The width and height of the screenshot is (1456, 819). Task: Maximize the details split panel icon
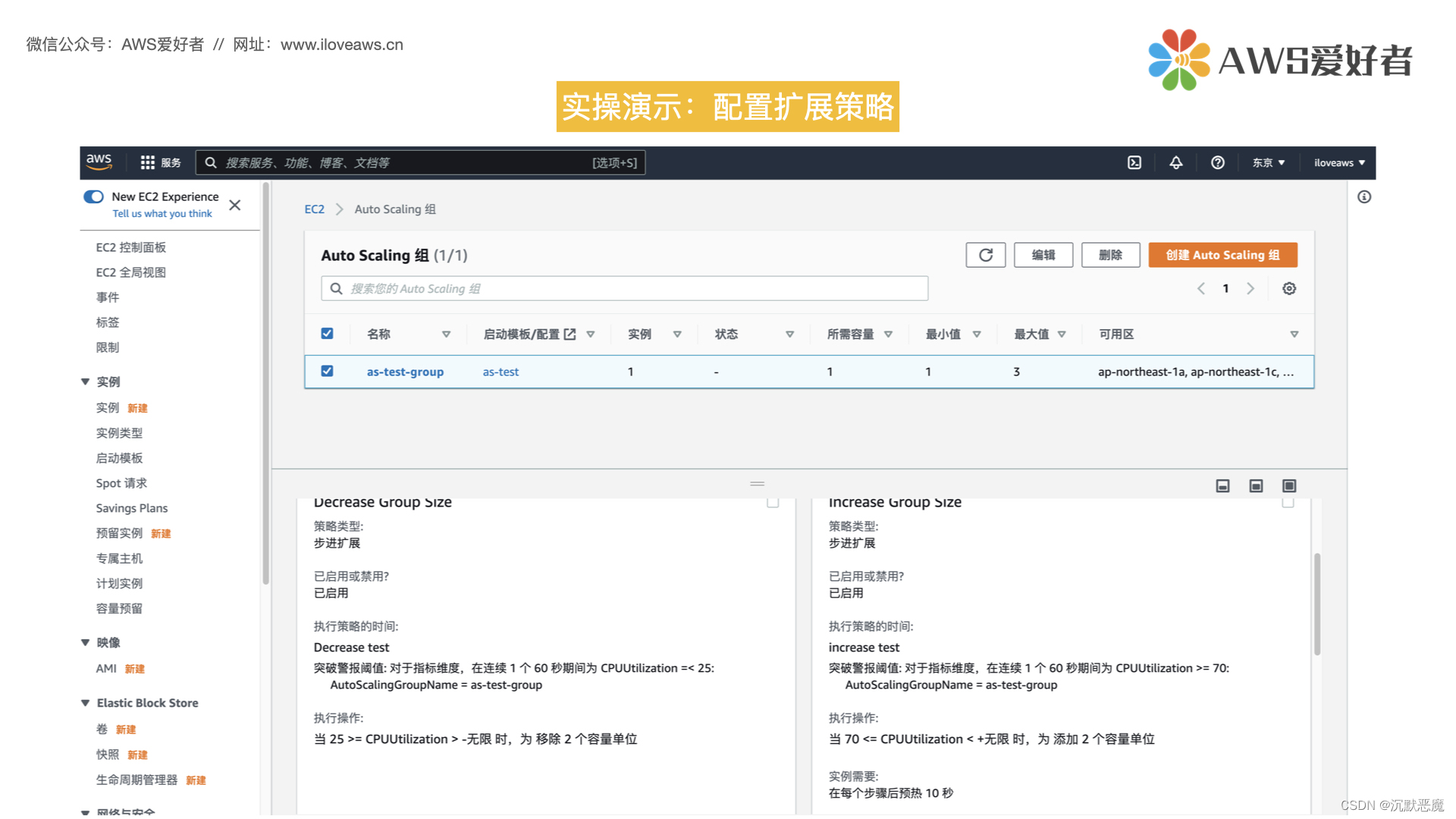pos(1289,485)
